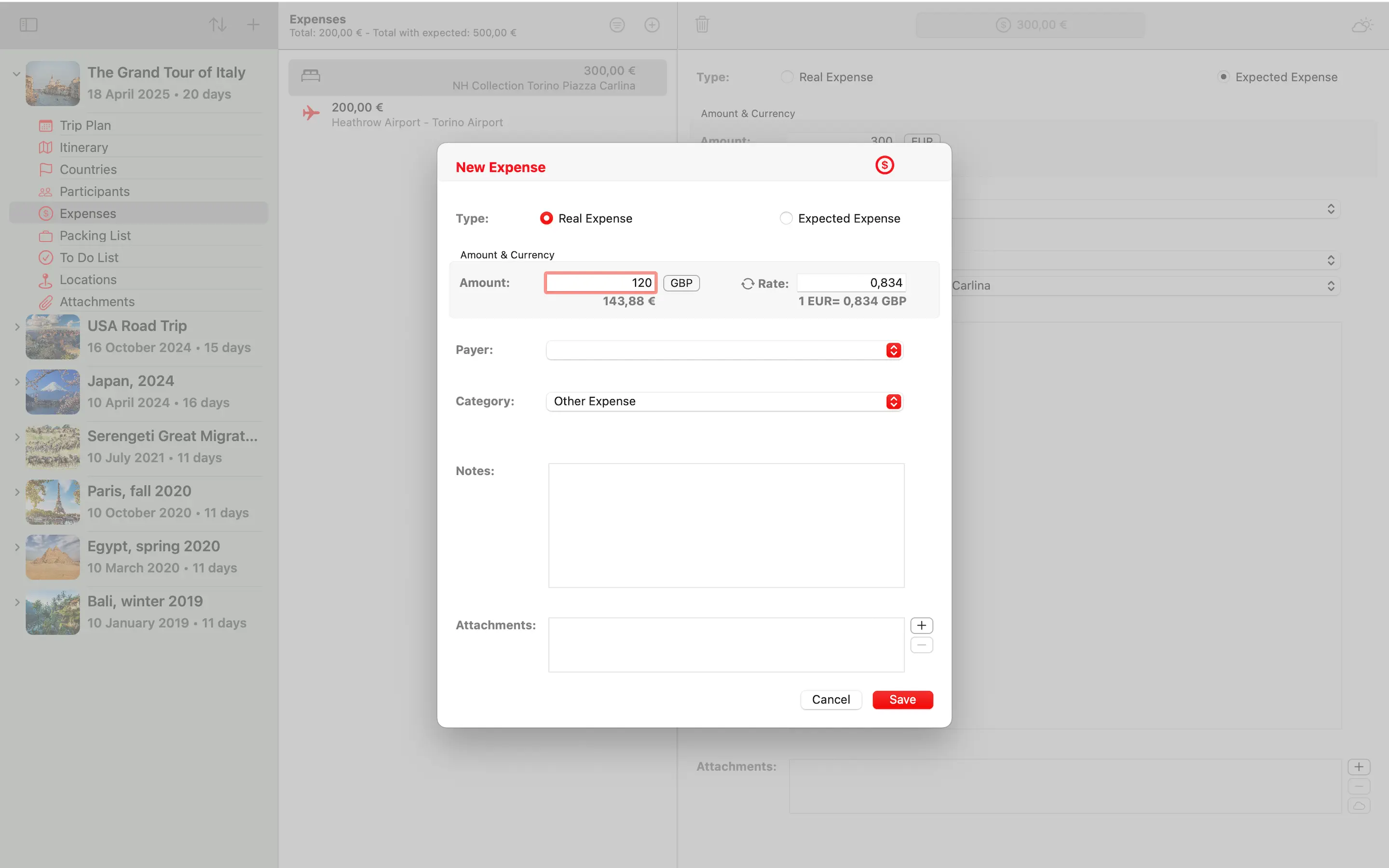1389x868 pixels.
Task: Click the weather cloud icon at top right
Action: pyautogui.click(x=1362, y=25)
